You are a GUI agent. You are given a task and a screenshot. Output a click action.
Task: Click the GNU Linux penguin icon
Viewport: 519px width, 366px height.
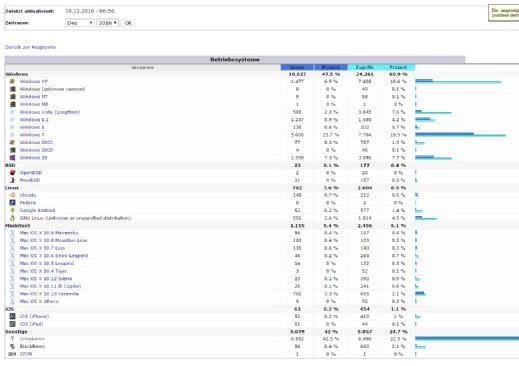pos(12,218)
